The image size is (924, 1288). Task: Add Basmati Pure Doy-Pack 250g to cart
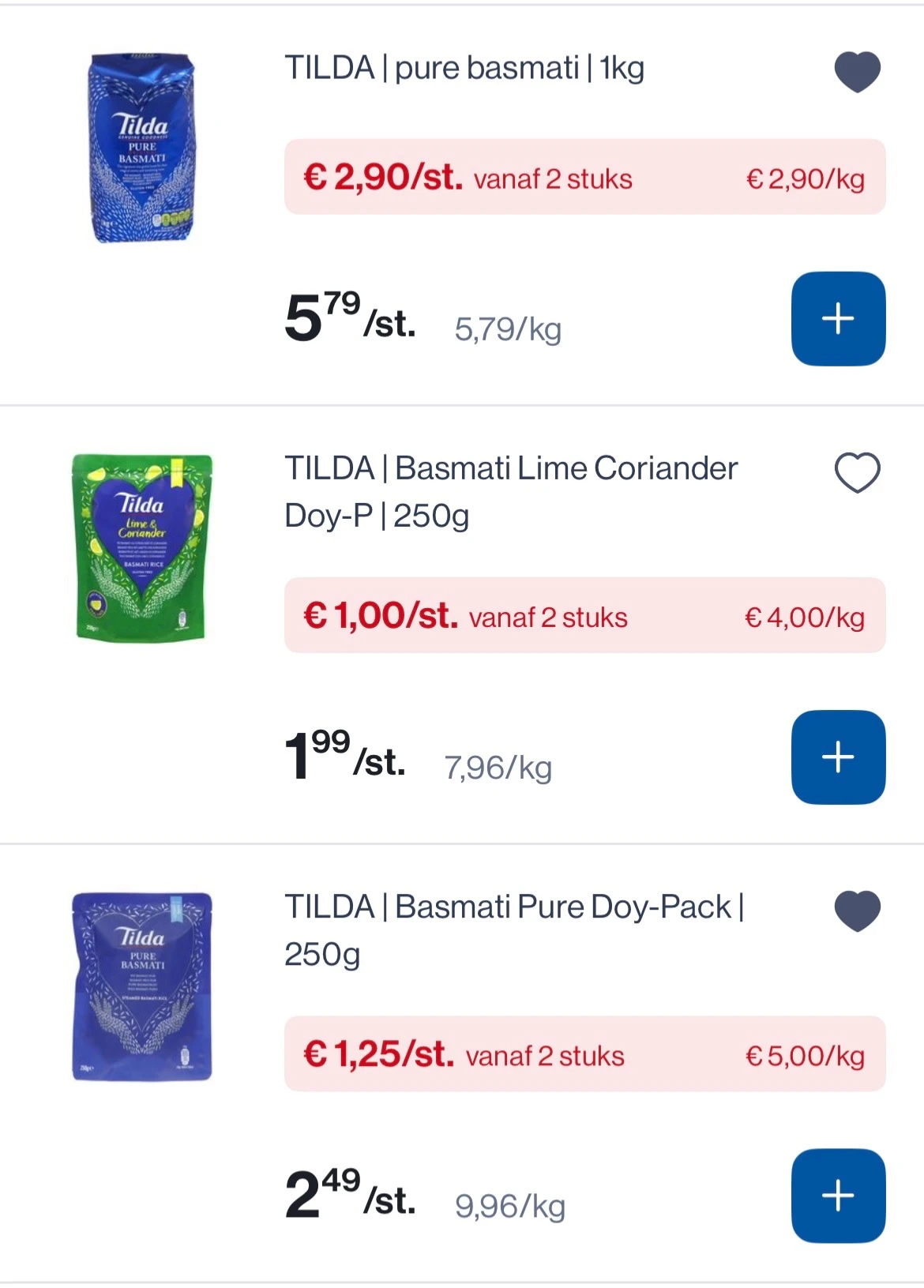tap(838, 1196)
